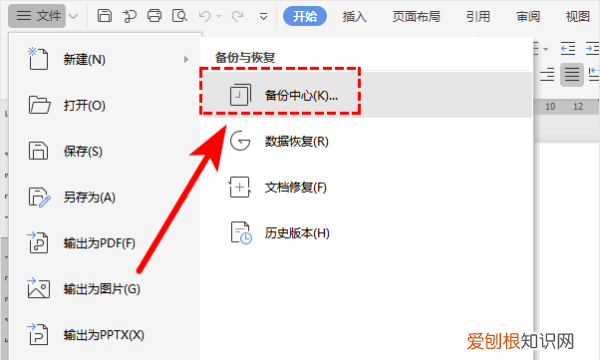Click the print icon in quick toolbar
The height and width of the screenshot is (360, 600).
tap(155, 16)
